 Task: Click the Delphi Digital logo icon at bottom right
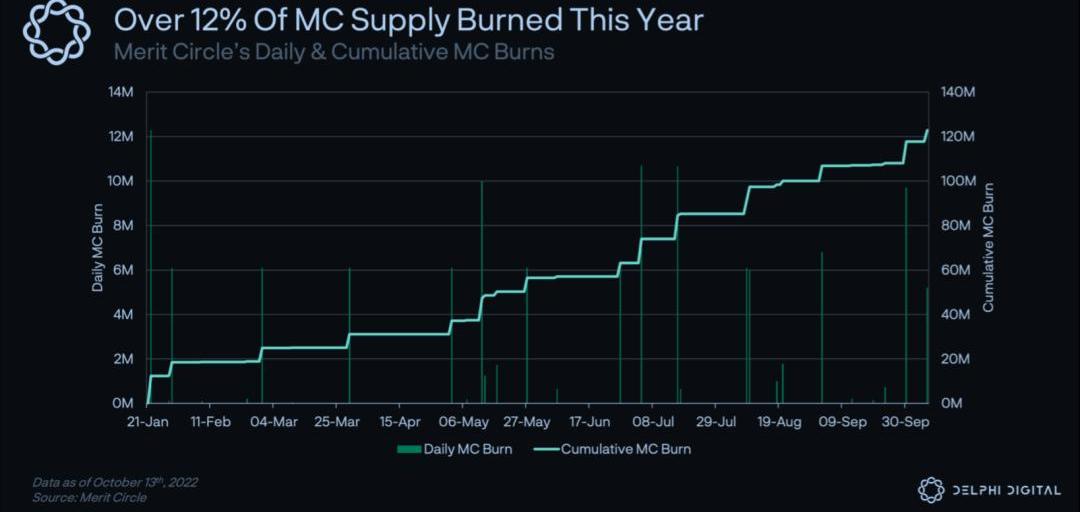tap(931, 490)
